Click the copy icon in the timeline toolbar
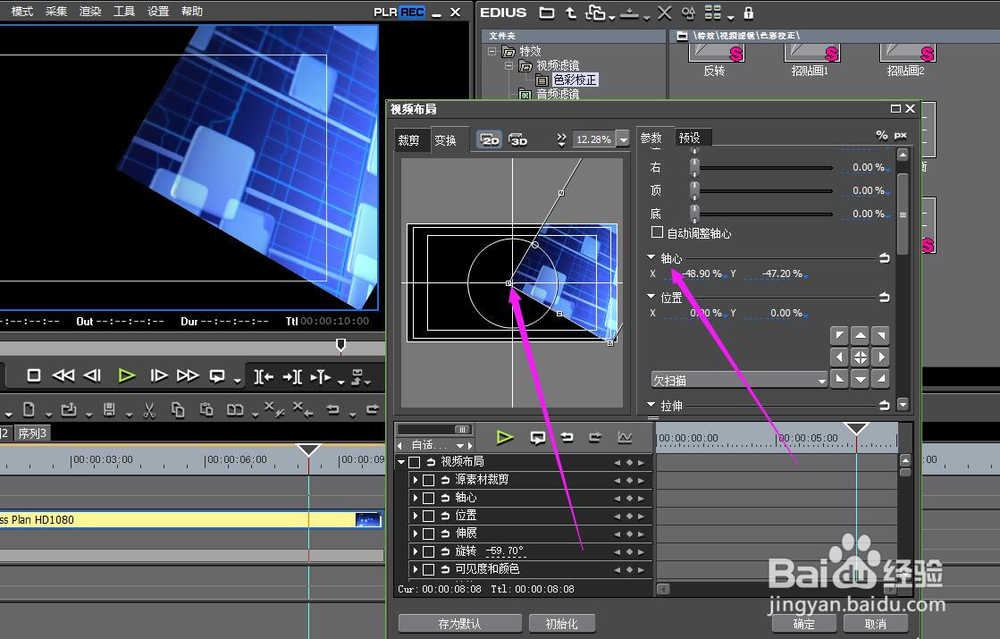Screen dimensions: 1000x639 click(178, 410)
